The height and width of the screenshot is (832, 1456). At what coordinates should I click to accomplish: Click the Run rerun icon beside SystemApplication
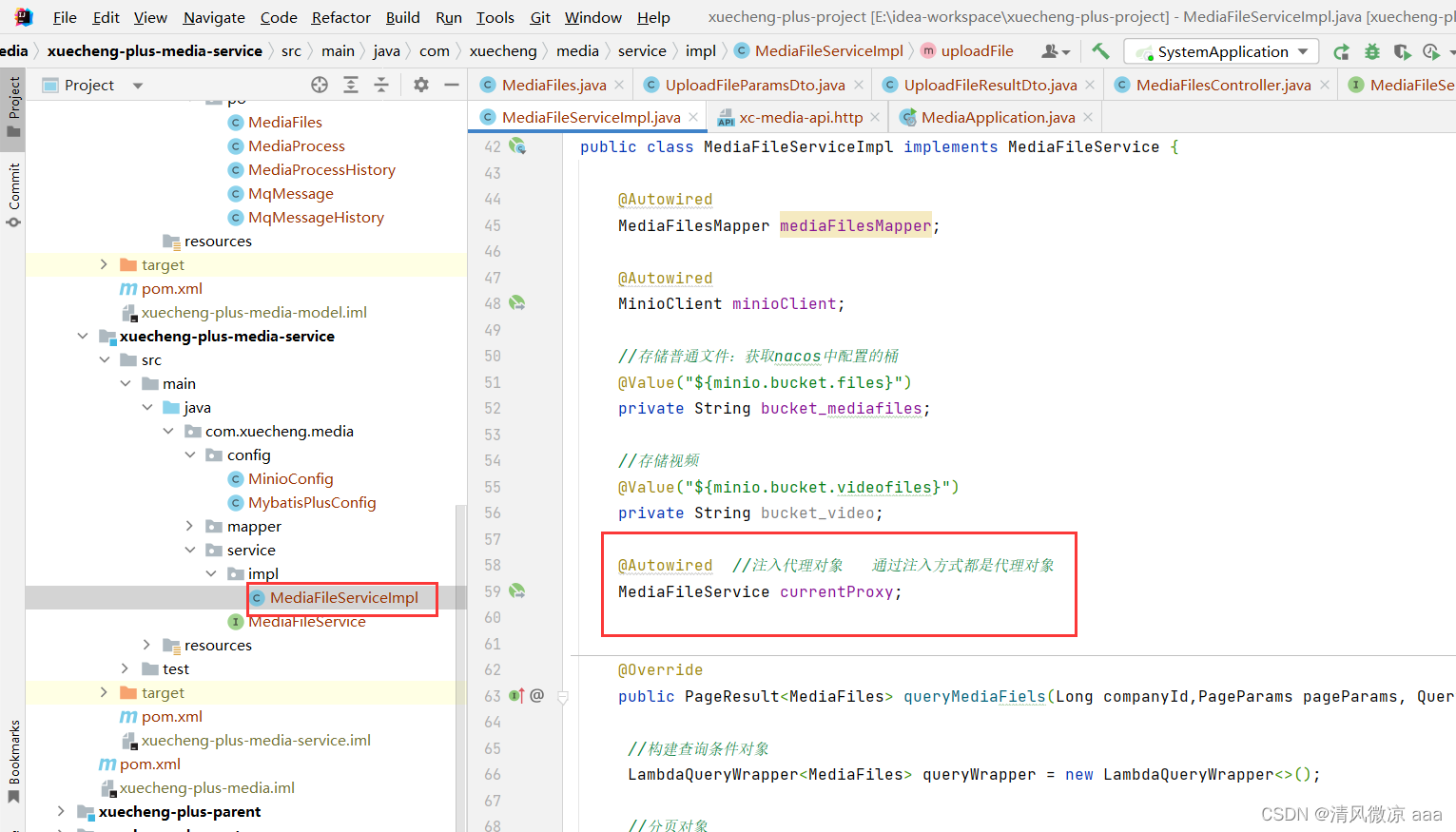pyautogui.click(x=1341, y=51)
